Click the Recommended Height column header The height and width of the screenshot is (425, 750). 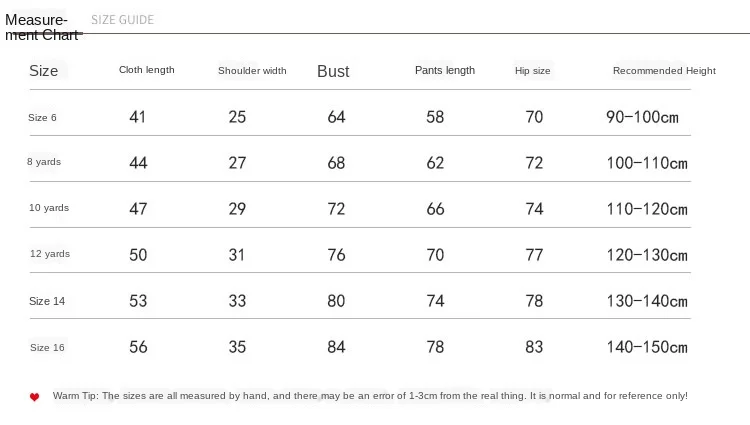(664, 71)
